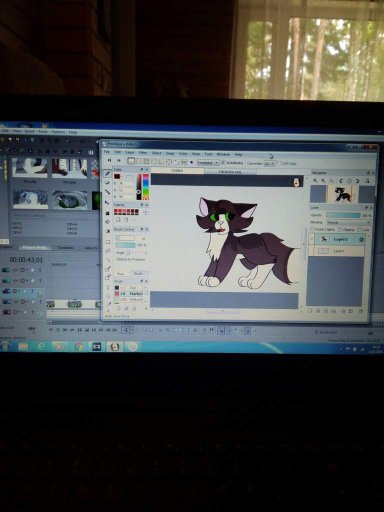Open the layer Blending mode dropdown
The height and width of the screenshot is (512, 384).
pyautogui.click(x=349, y=222)
